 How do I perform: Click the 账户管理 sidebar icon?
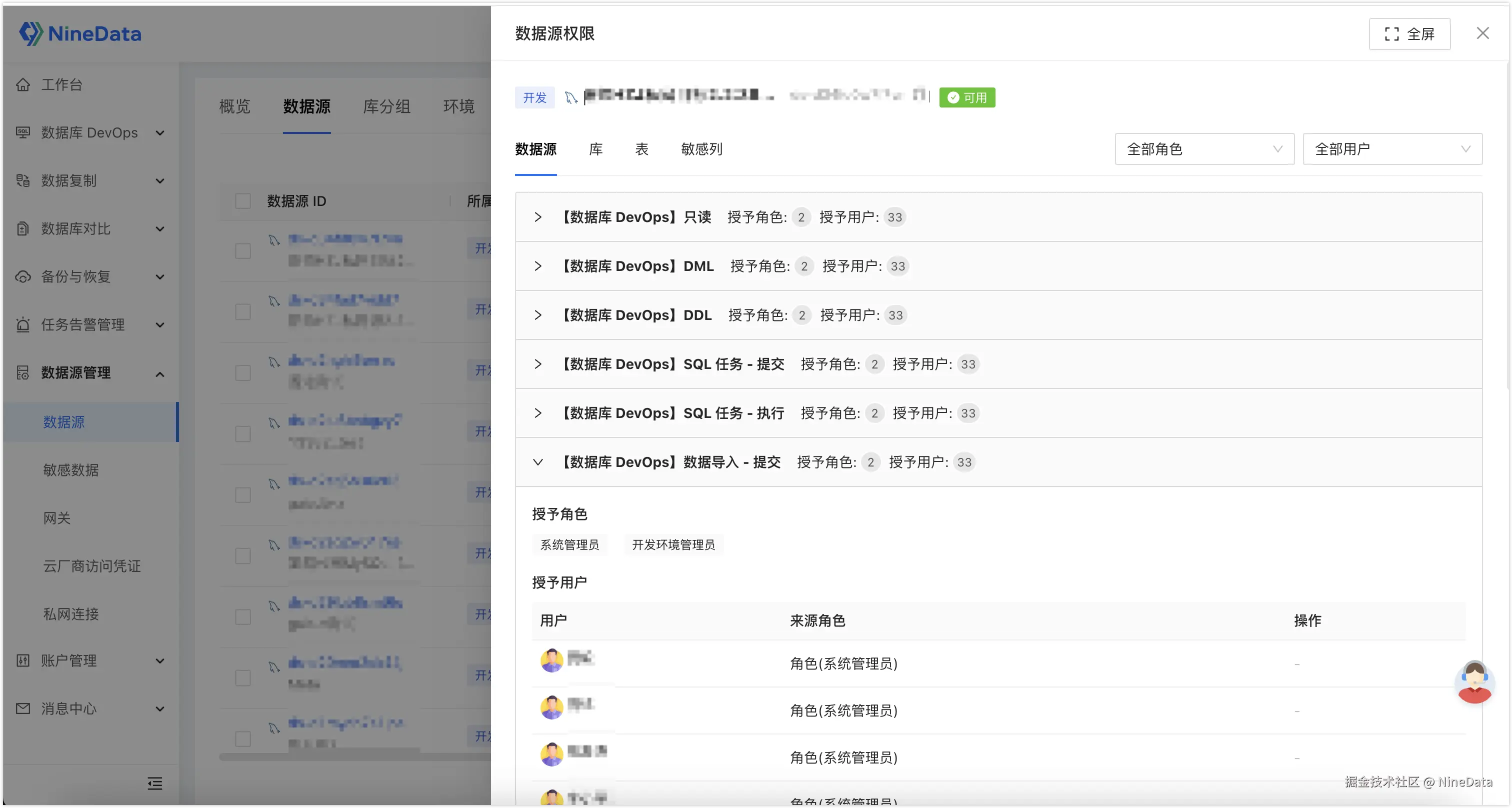pos(23,660)
